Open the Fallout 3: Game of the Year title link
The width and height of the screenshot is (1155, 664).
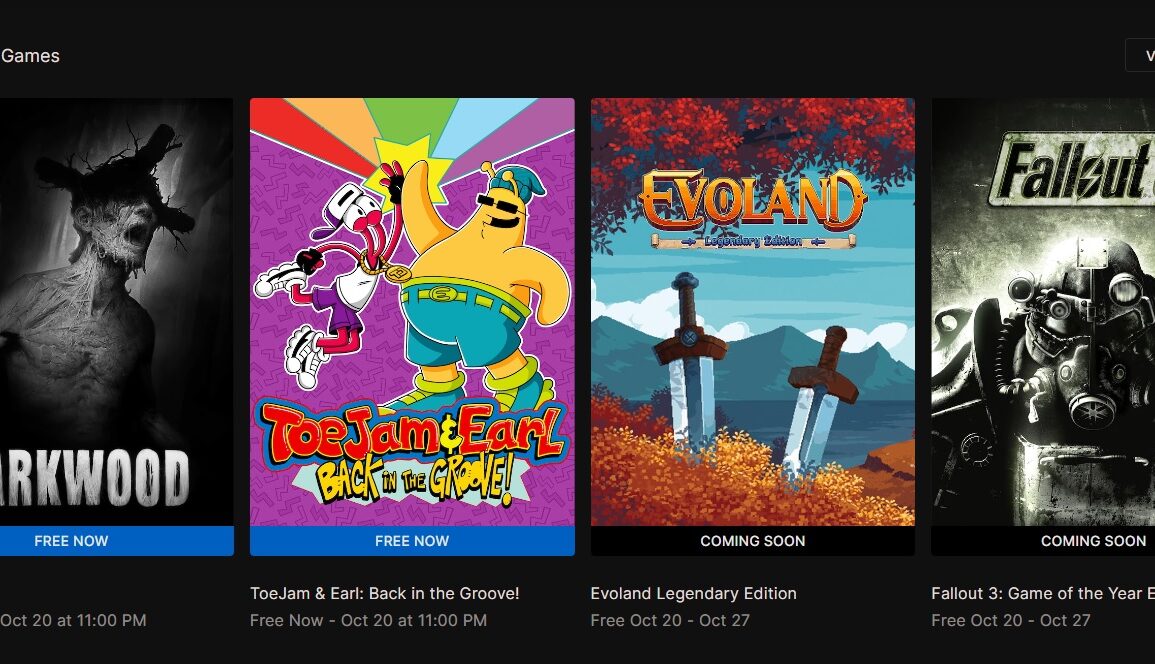[x=1042, y=593]
